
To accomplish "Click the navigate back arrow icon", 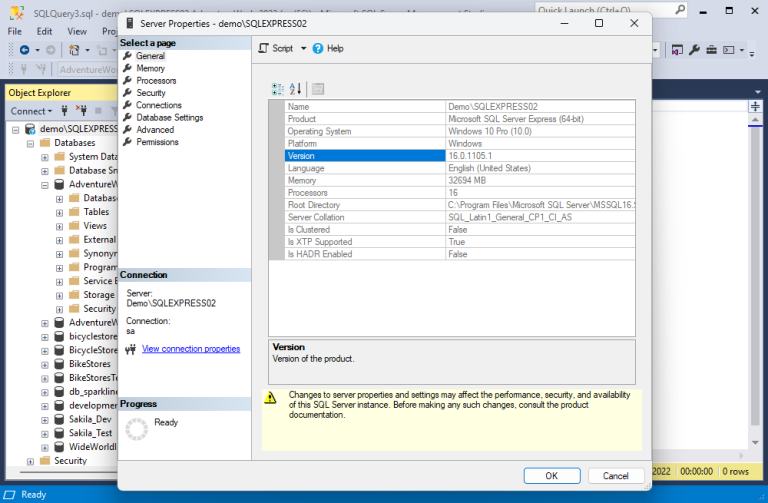I will 24,50.
